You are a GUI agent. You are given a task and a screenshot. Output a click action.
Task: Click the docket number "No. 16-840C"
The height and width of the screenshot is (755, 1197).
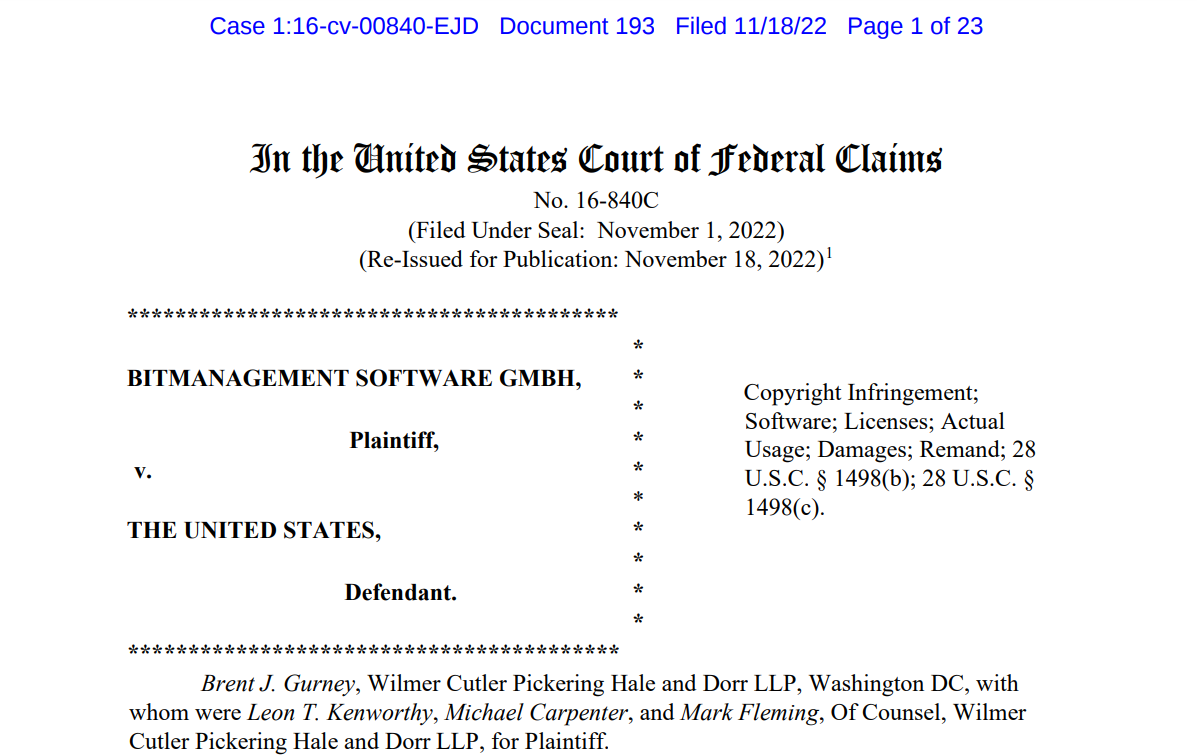[596, 201]
